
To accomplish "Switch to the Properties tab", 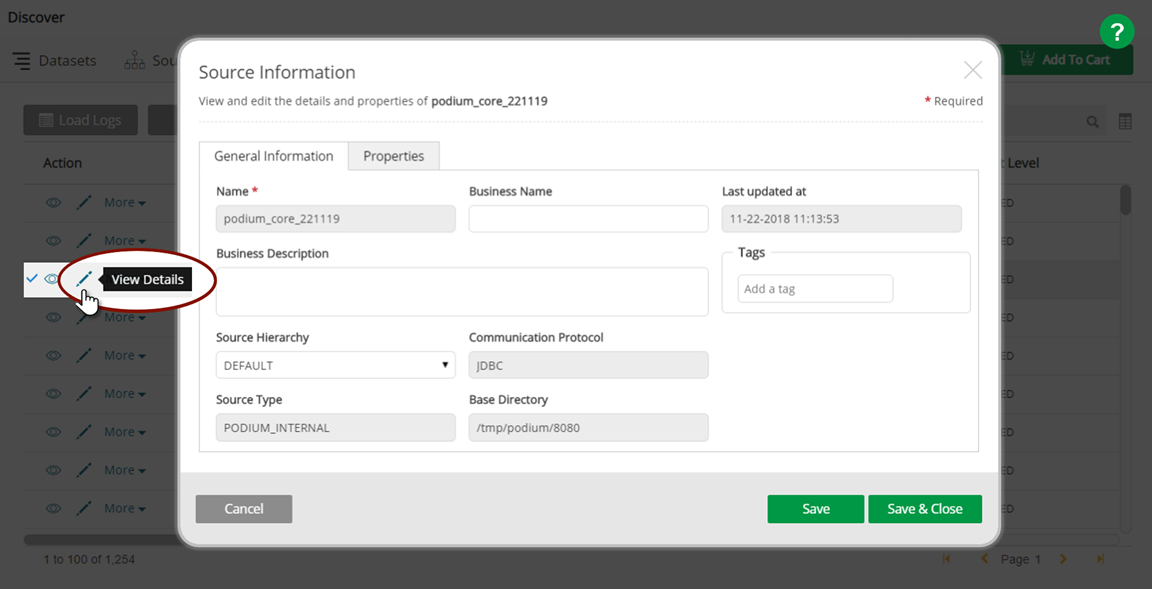I will pyautogui.click(x=393, y=156).
